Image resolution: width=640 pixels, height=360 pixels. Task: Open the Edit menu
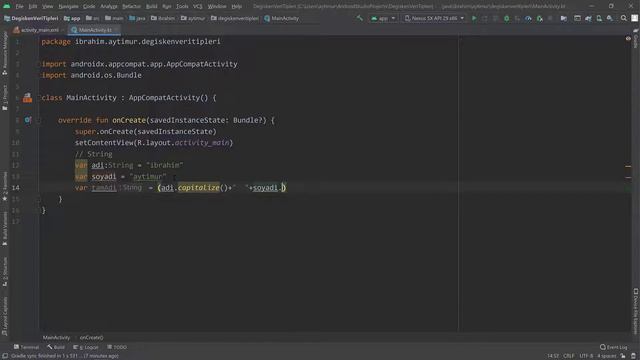(x=33, y=7)
